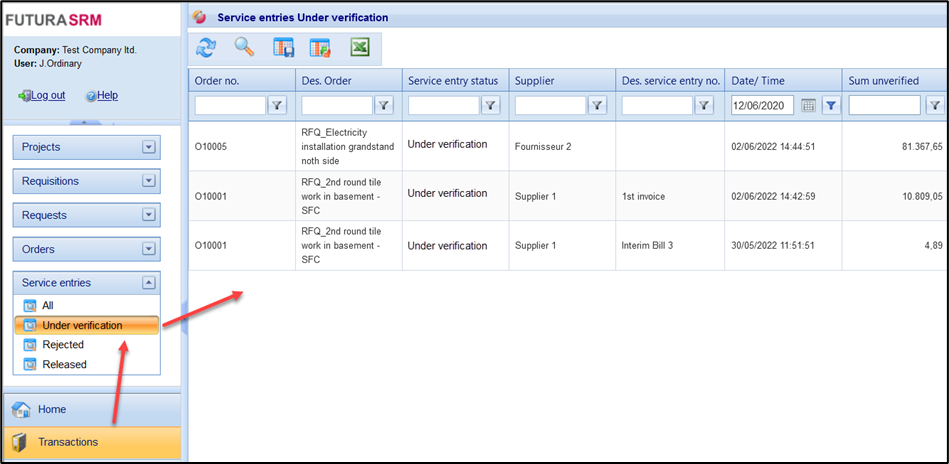Switch to the Home tab
Screen dimensions: 949x464
(x=52, y=409)
